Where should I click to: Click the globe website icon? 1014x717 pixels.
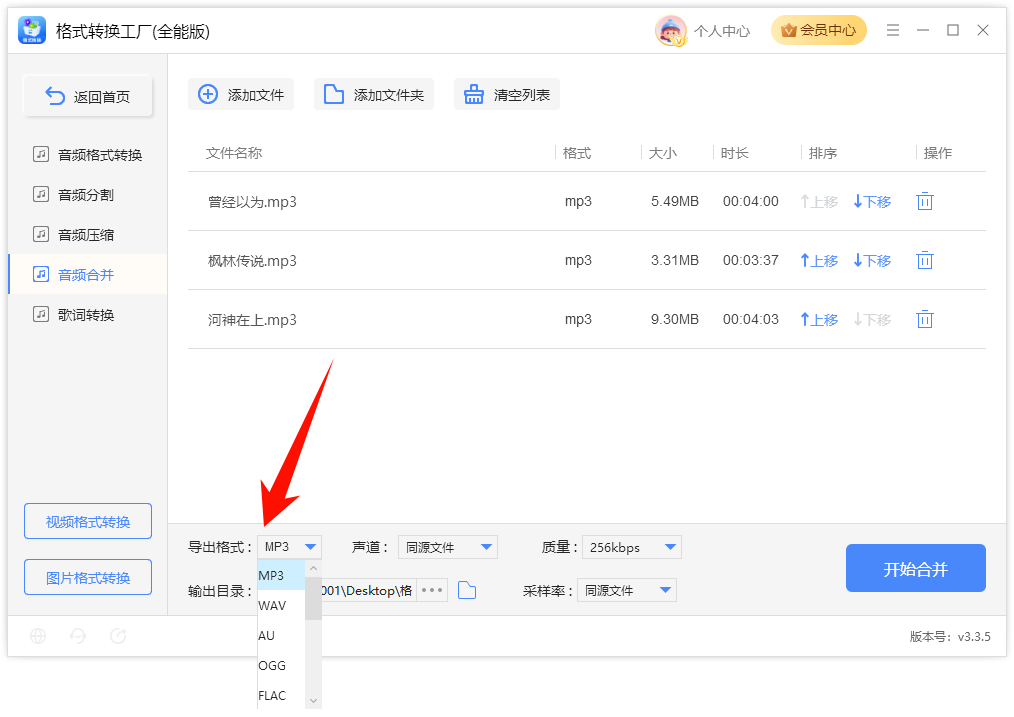pyautogui.click(x=38, y=636)
